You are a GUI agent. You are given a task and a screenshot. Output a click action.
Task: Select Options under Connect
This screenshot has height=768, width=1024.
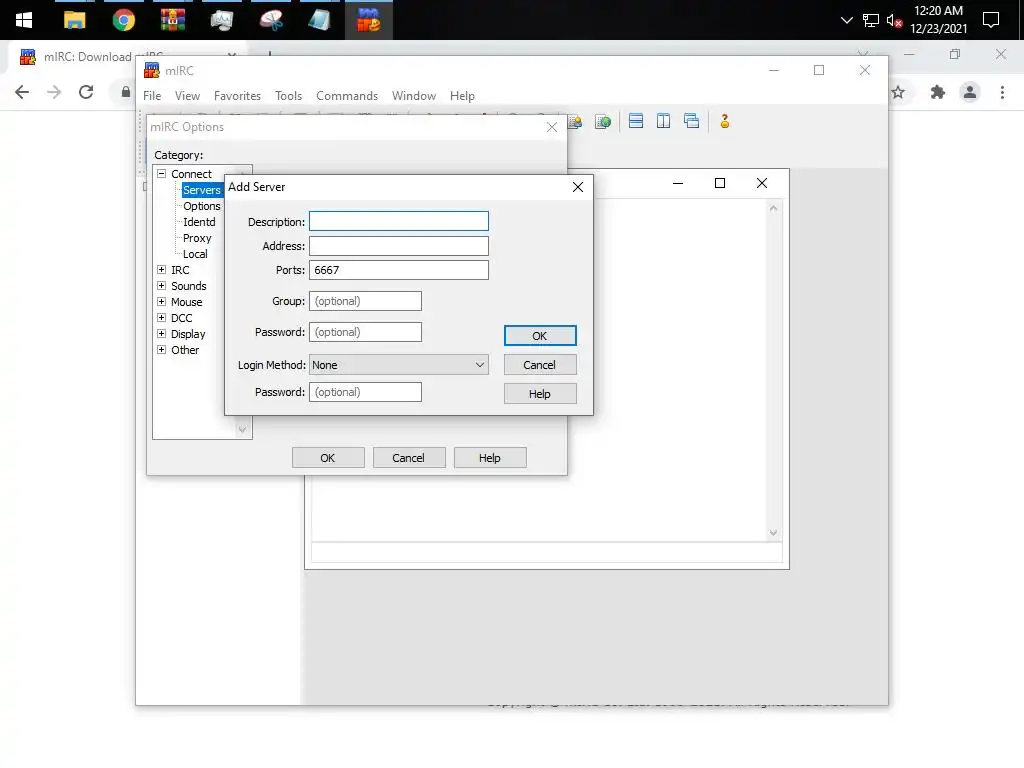(202, 206)
